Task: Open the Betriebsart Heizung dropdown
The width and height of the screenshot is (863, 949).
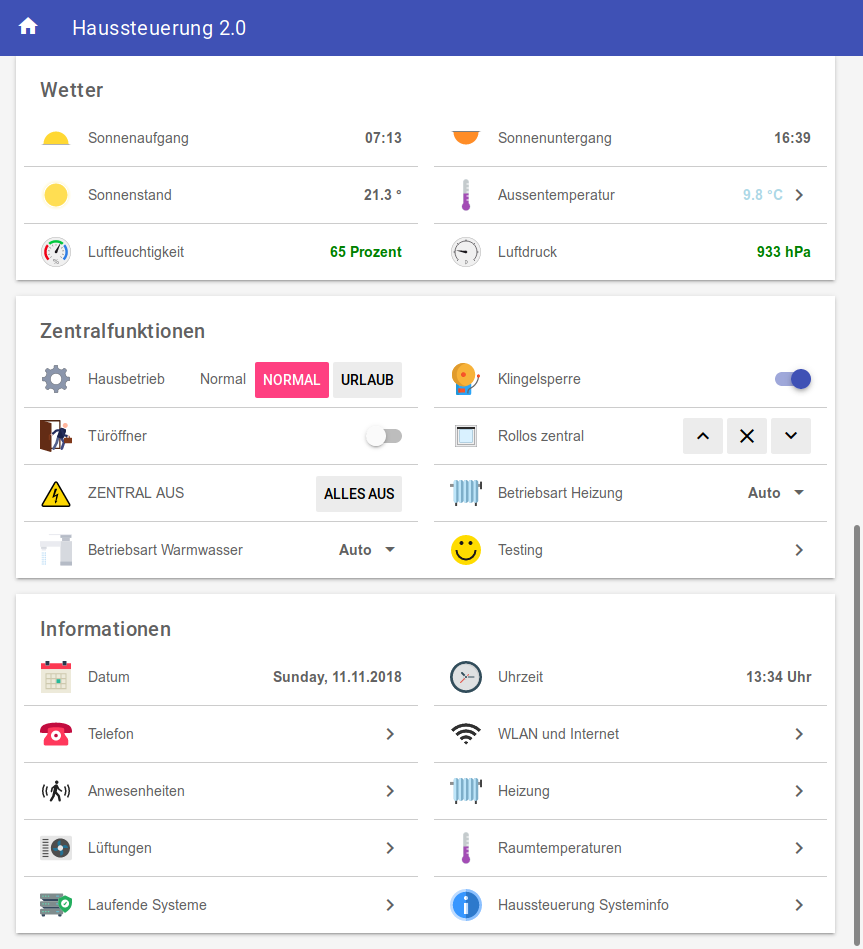Action: (776, 493)
